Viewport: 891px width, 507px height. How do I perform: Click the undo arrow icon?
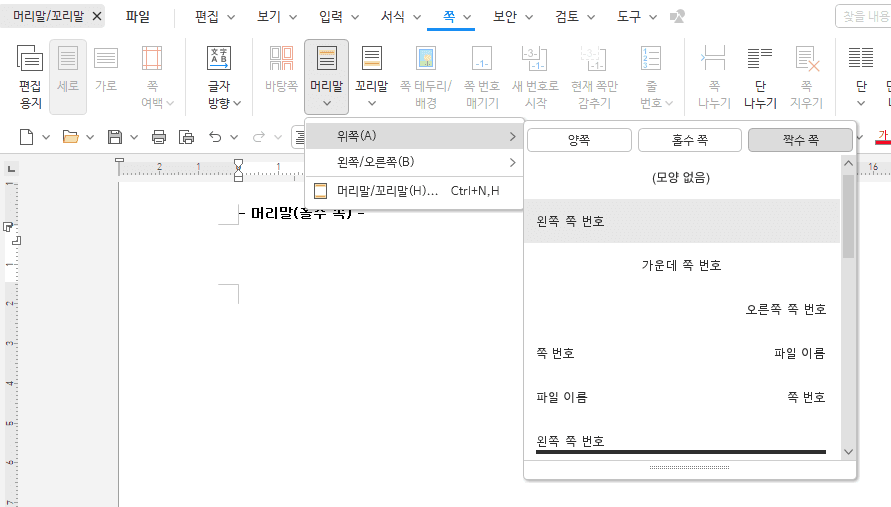(215, 137)
